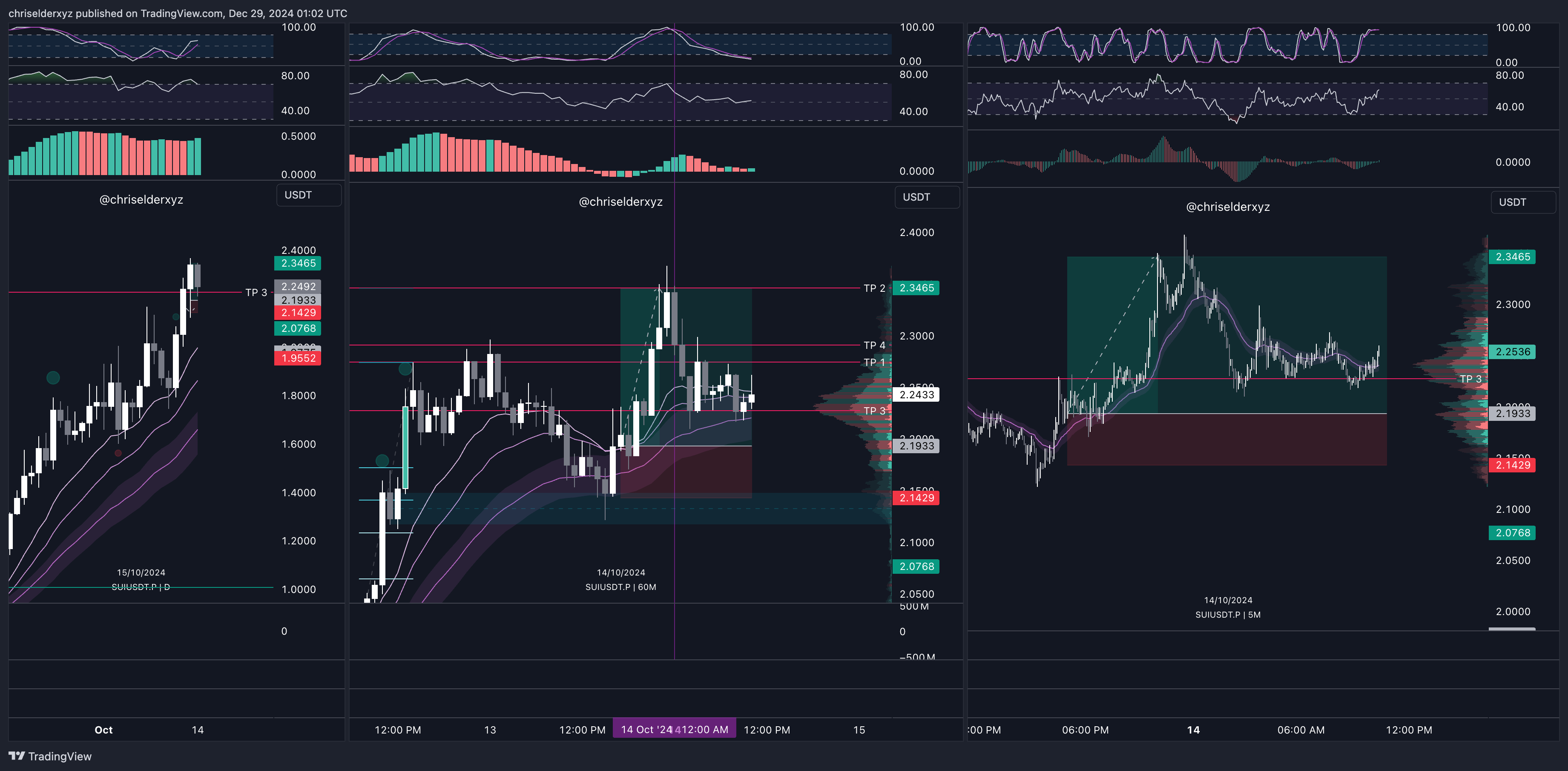Click red 1.9552 price label on daily chart
Viewport: 1568px width, 771px height.
pyautogui.click(x=298, y=358)
